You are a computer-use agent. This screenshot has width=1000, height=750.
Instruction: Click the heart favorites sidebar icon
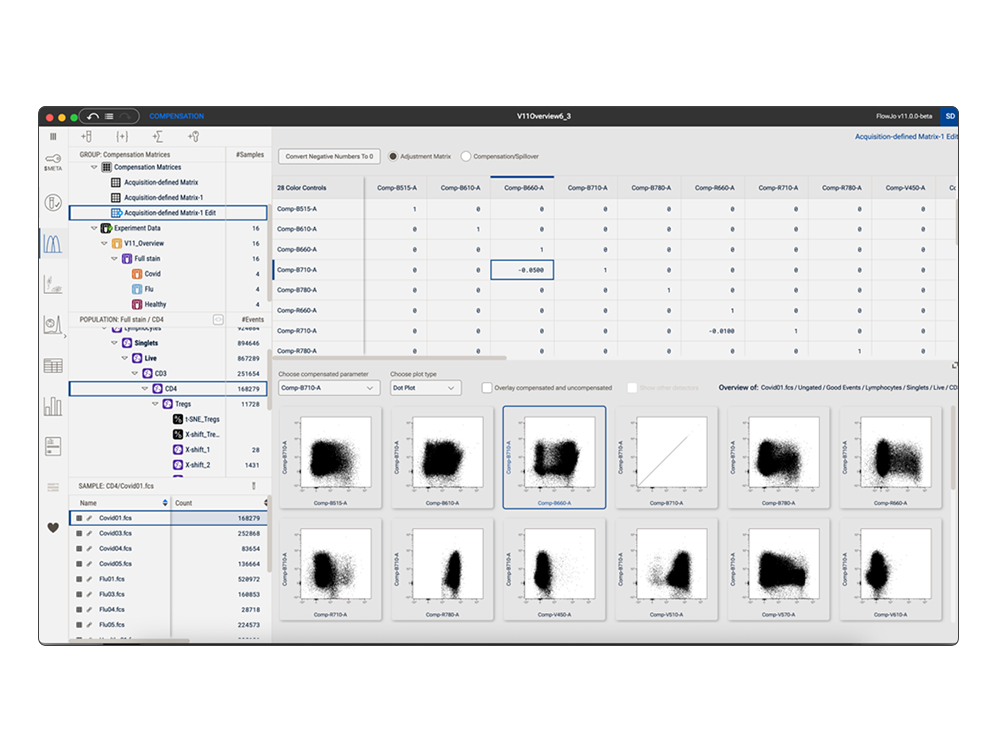pos(53,527)
